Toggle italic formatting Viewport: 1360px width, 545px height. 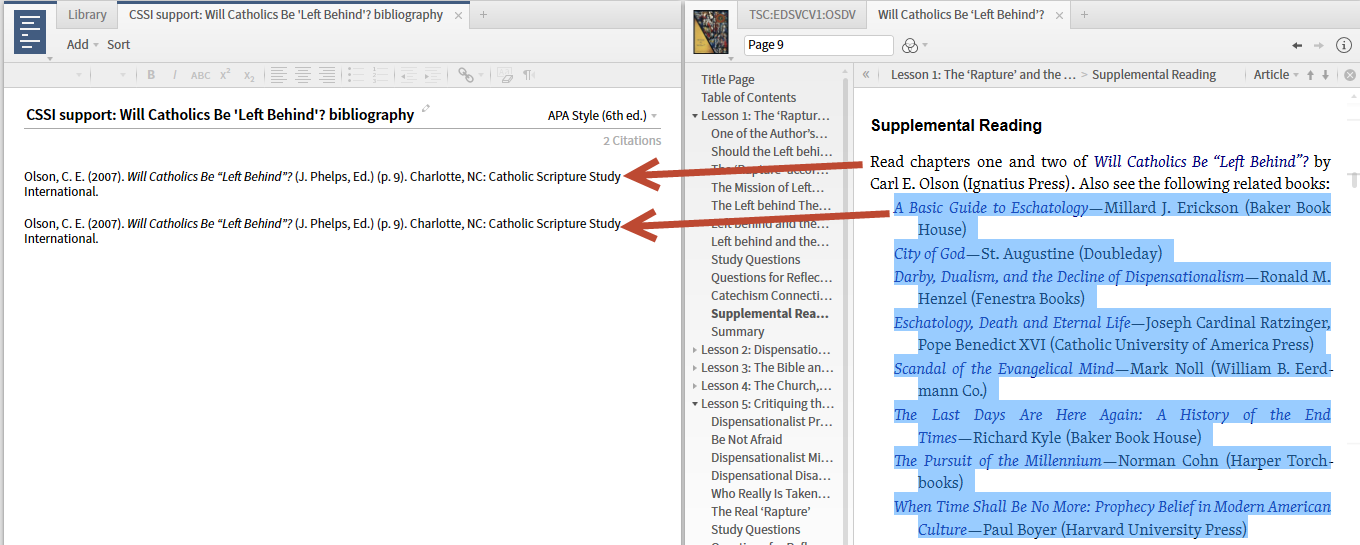pyautogui.click(x=175, y=75)
